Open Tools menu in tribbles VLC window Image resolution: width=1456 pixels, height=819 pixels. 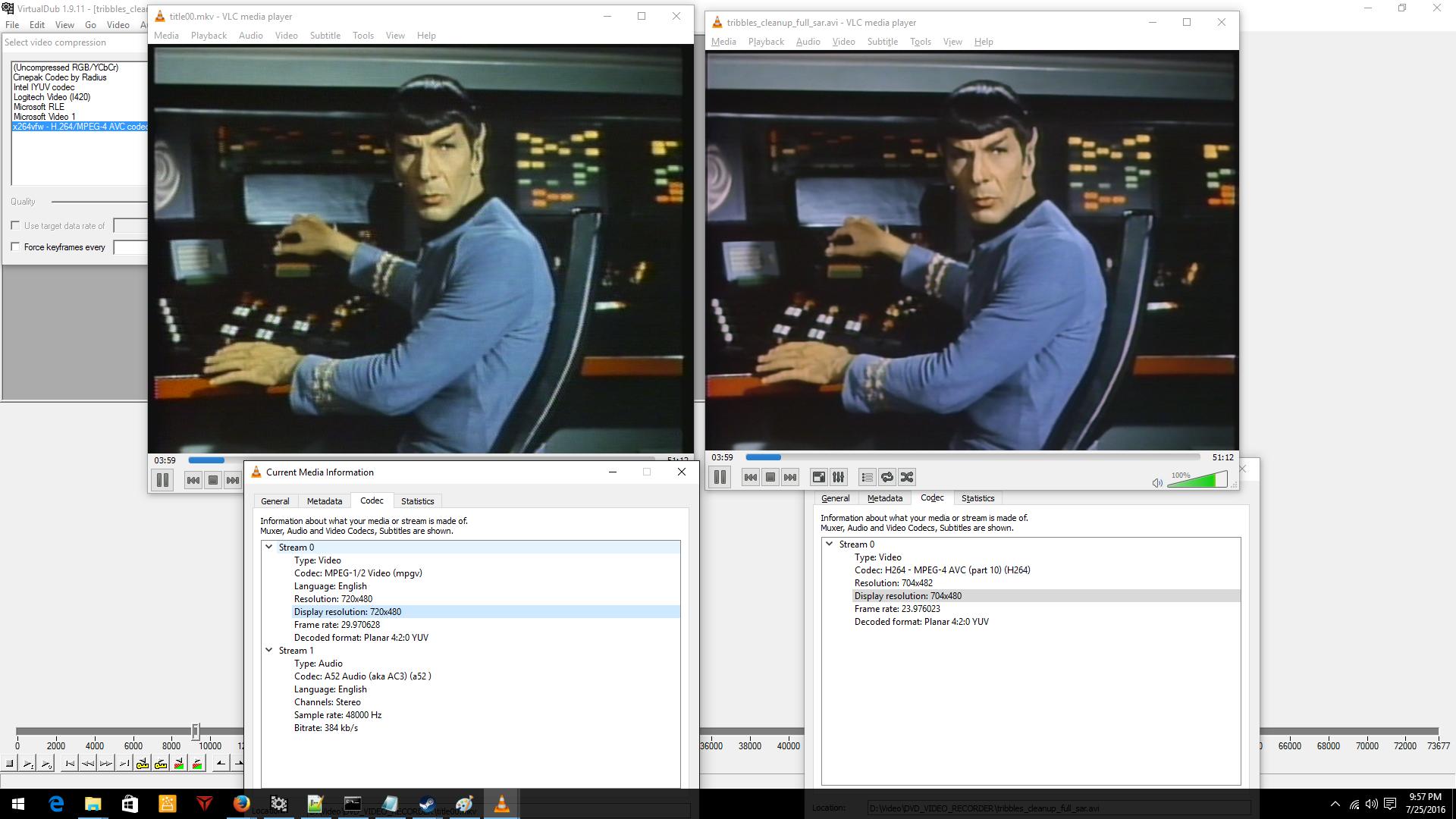920,42
